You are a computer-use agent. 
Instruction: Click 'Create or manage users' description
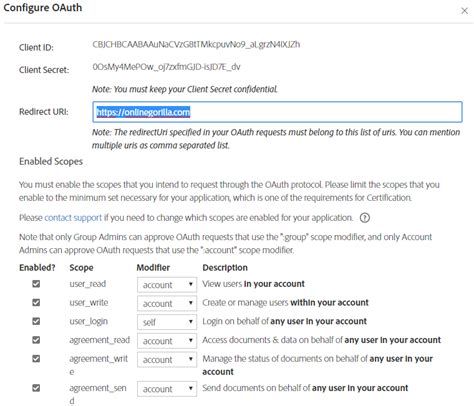(285, 302)
